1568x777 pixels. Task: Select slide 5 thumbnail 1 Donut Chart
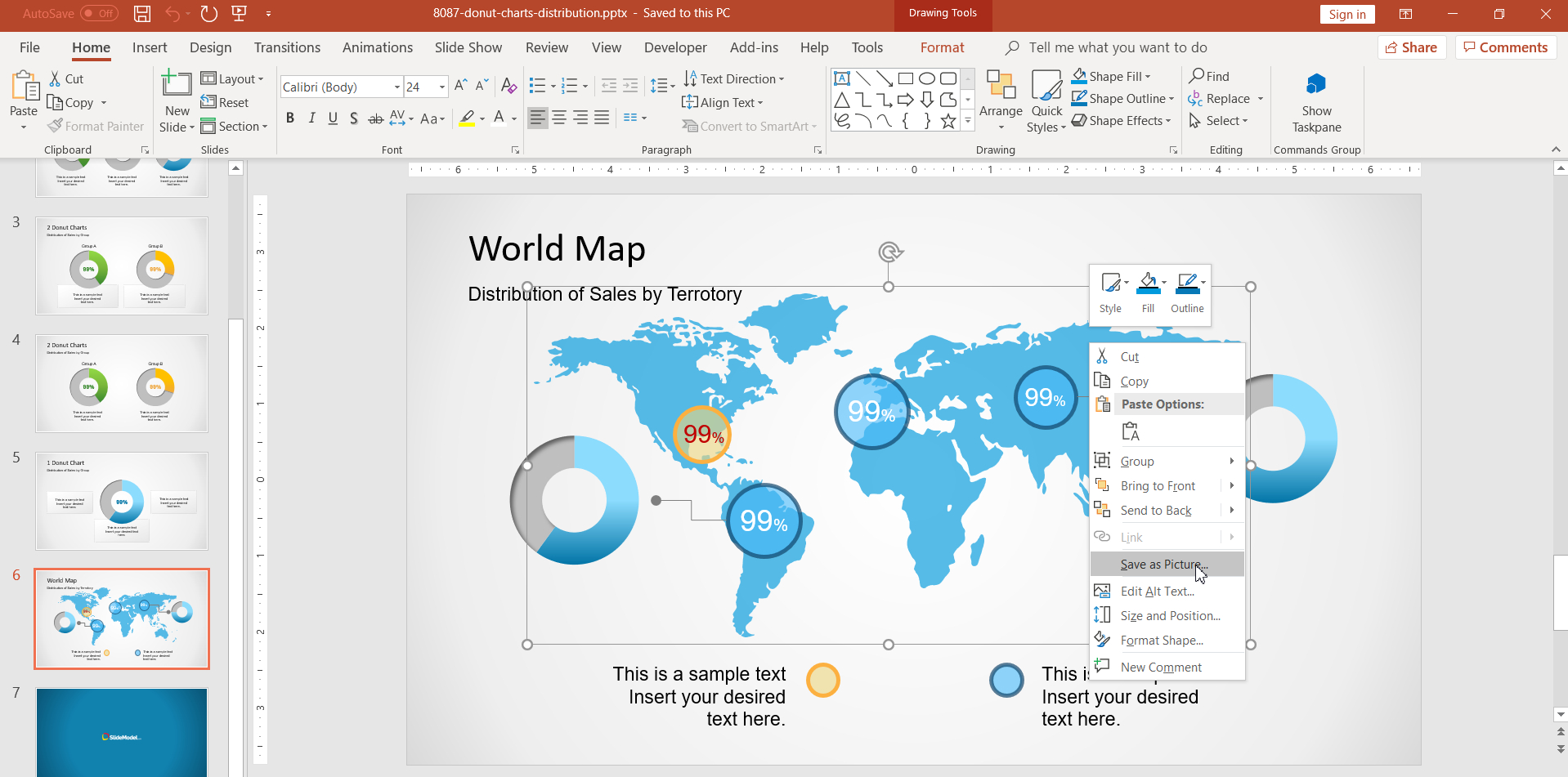[x=122, y=501]
